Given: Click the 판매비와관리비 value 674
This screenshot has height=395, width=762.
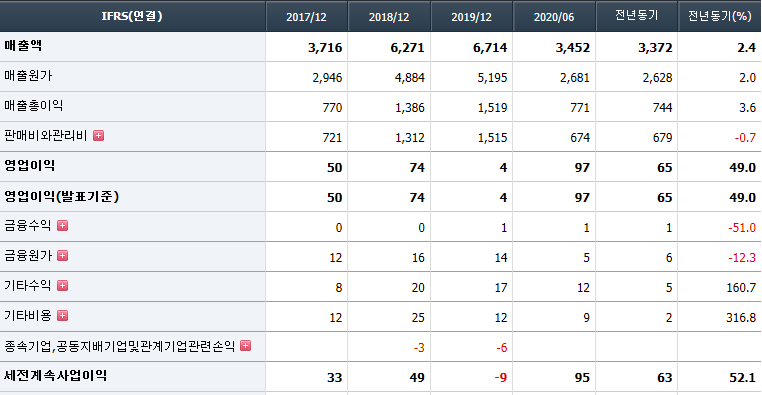Looking at the screenshot, I should (x=580, y=137).
